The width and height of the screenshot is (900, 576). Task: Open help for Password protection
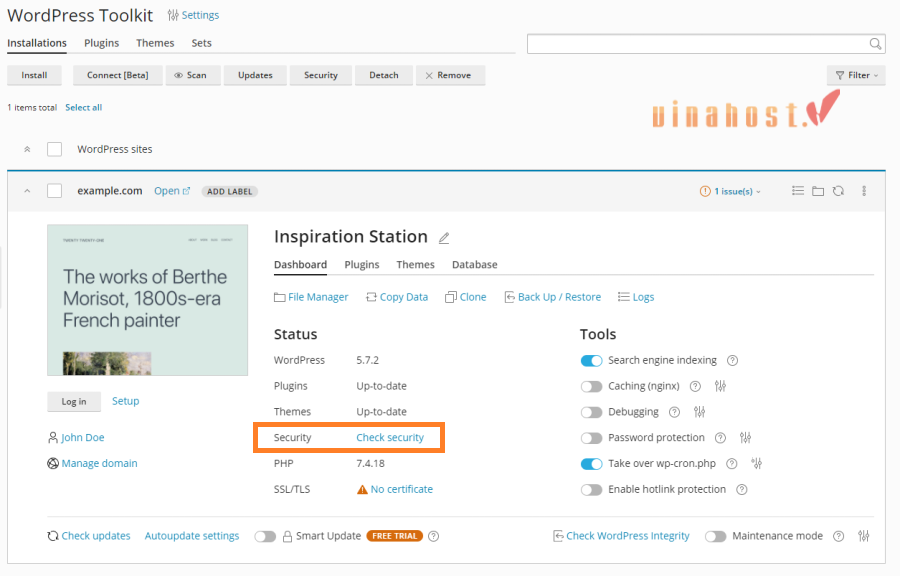coord(720,438)
